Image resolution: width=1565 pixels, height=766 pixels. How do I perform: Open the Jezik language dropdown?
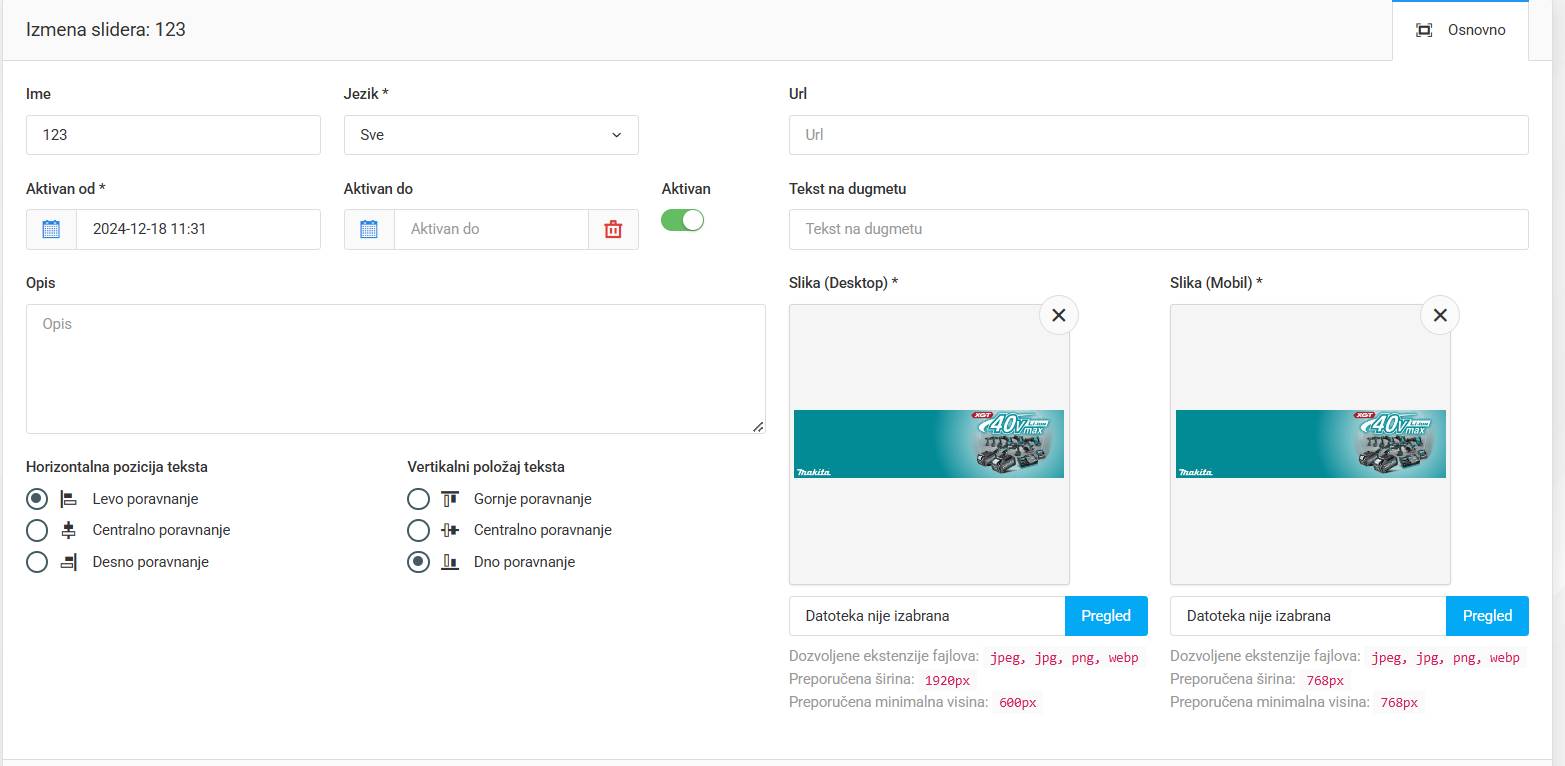click(491, 135)
